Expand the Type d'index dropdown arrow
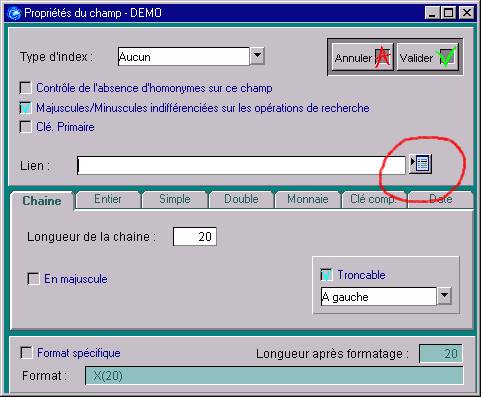This screenshot has width=481, height=397. click(257, 56)
